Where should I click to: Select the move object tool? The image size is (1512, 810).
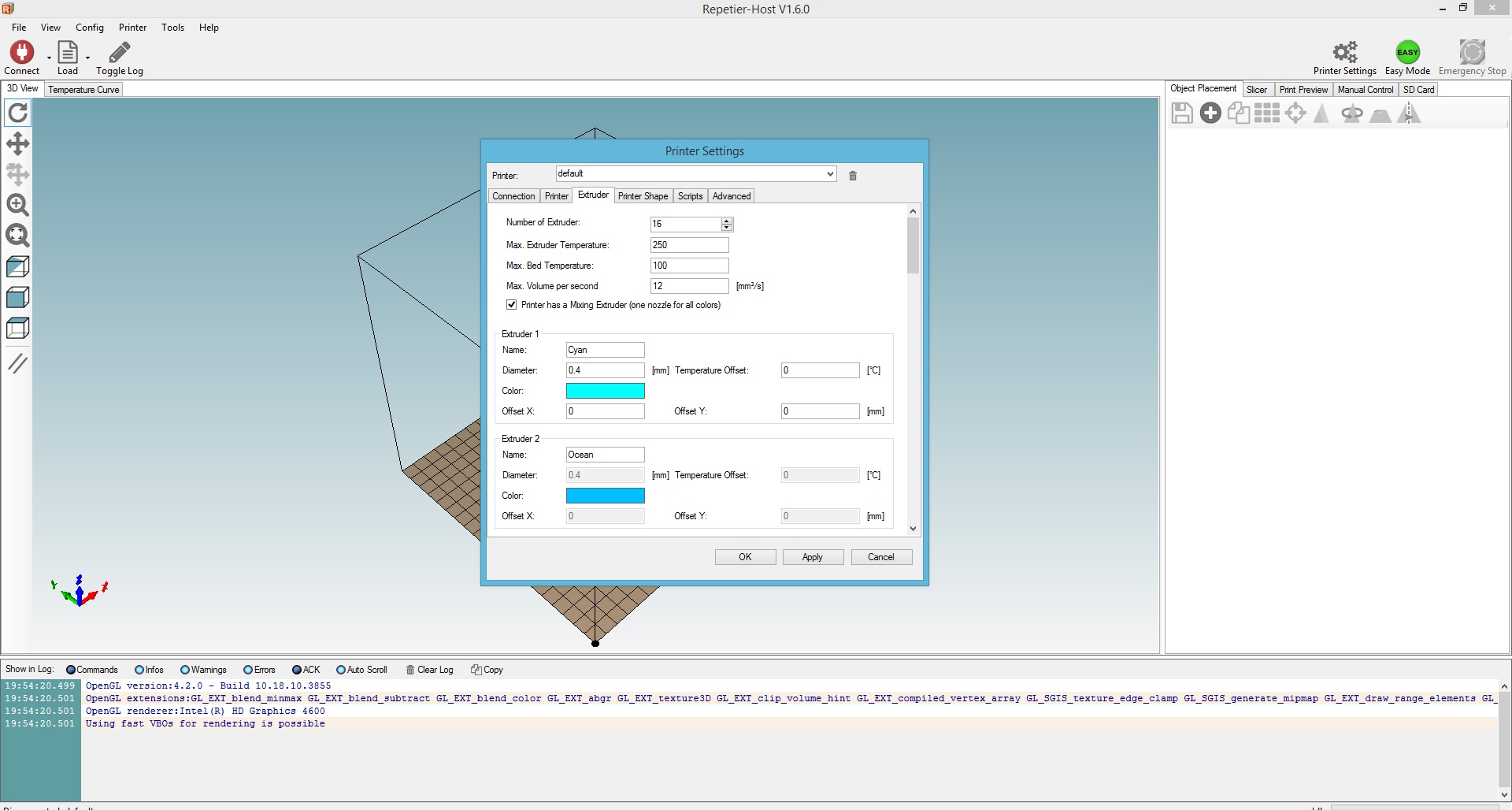(x=17, y=174)
